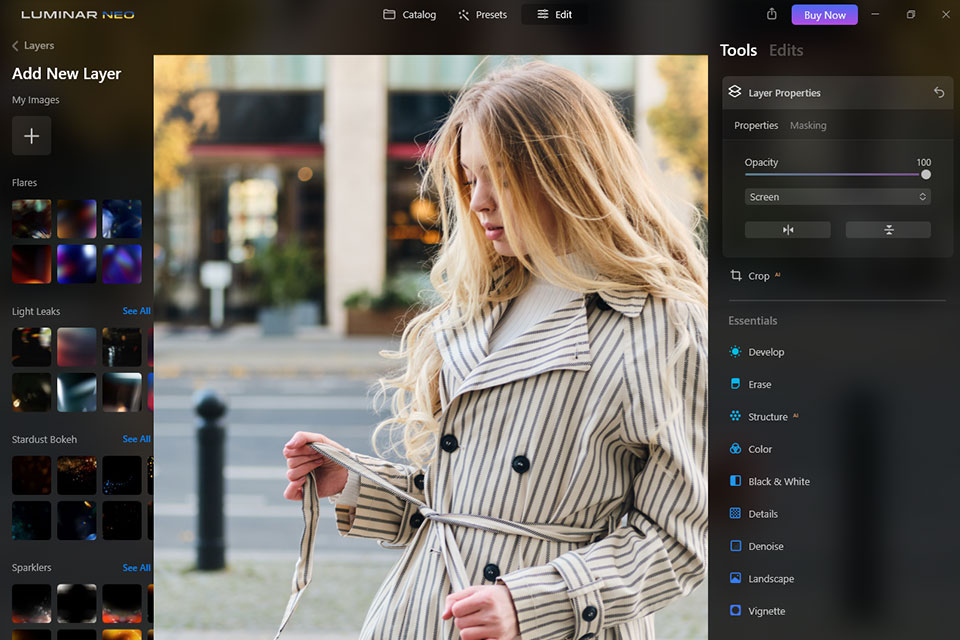Select the blue-white middle Flares thumbnail in bottom row
Viewport: 960px width, 640px height.
point(77,264)
